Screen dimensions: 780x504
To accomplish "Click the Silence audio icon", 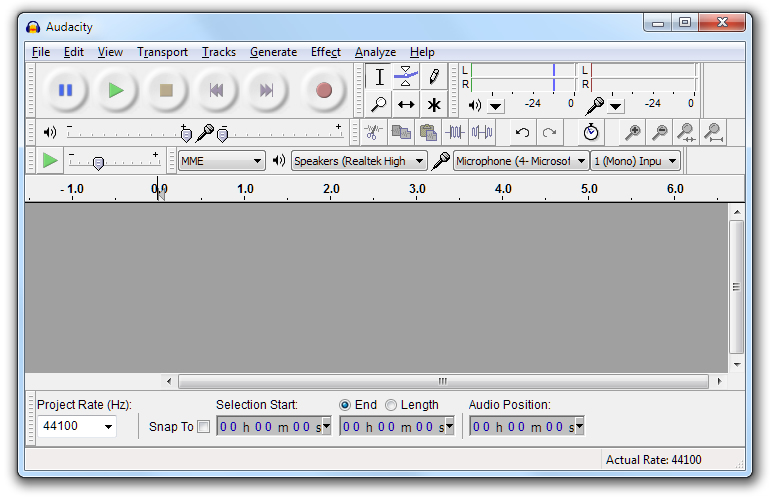I will pos(482,132).
